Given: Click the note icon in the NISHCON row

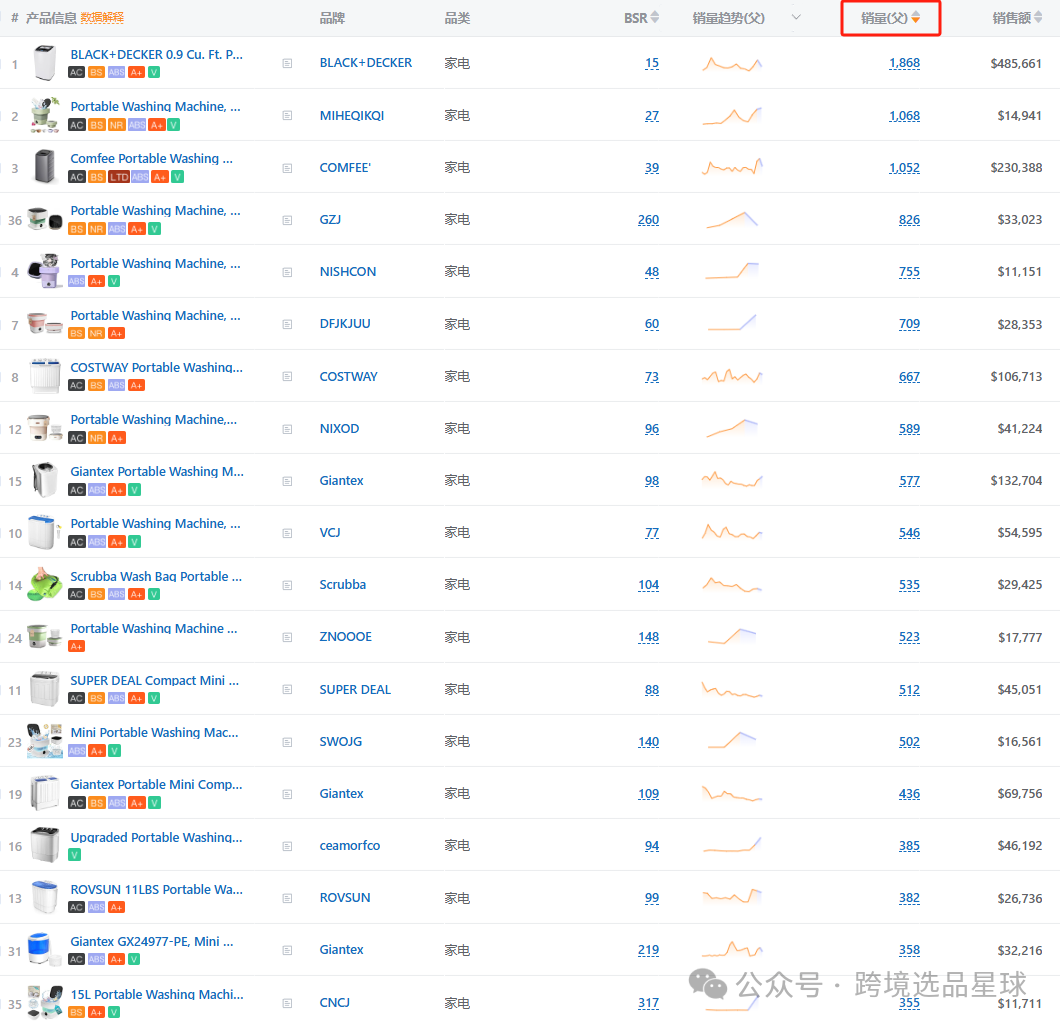Looking at the screenshot, I should pos(287,272).
